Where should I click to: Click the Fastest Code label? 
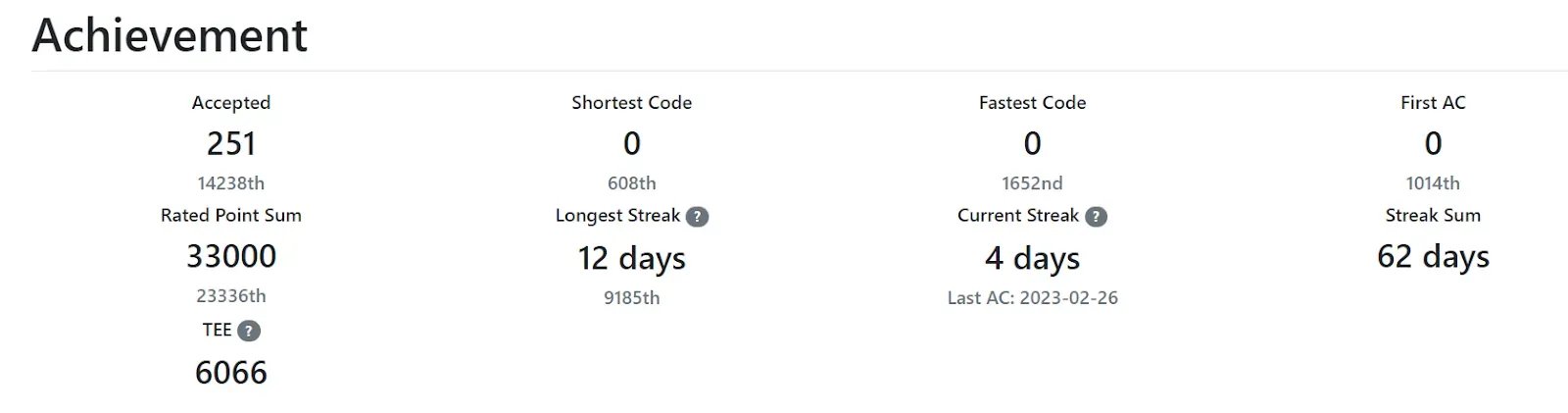[1032, 103]
